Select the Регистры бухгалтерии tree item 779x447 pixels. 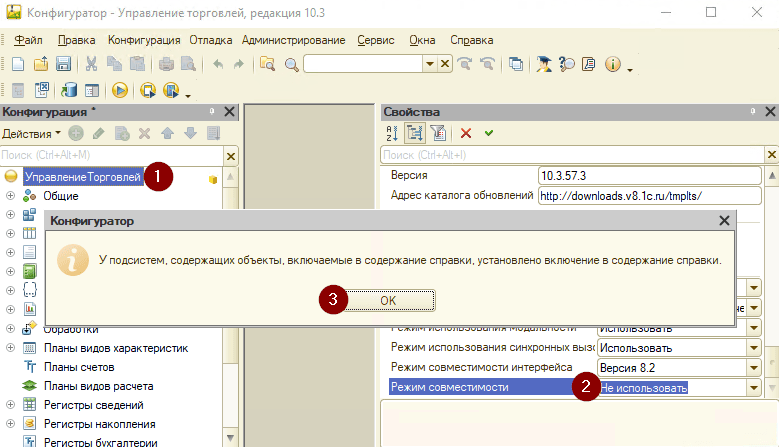click(x=100, y=442)
